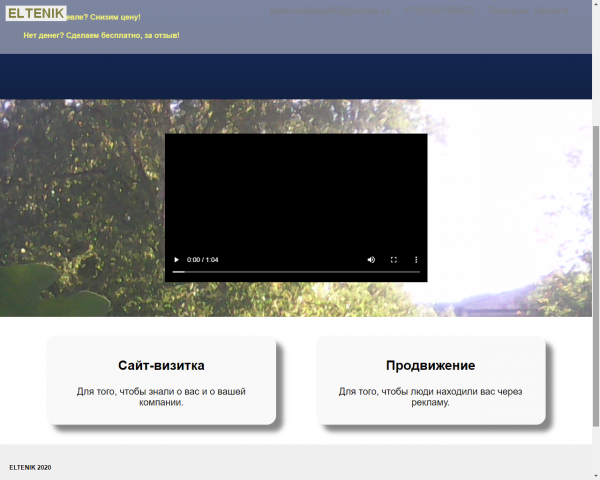Screen dimensions: 600x480
Task: Click the heading 'Сайт-визитка'
Action: [161, 366]
